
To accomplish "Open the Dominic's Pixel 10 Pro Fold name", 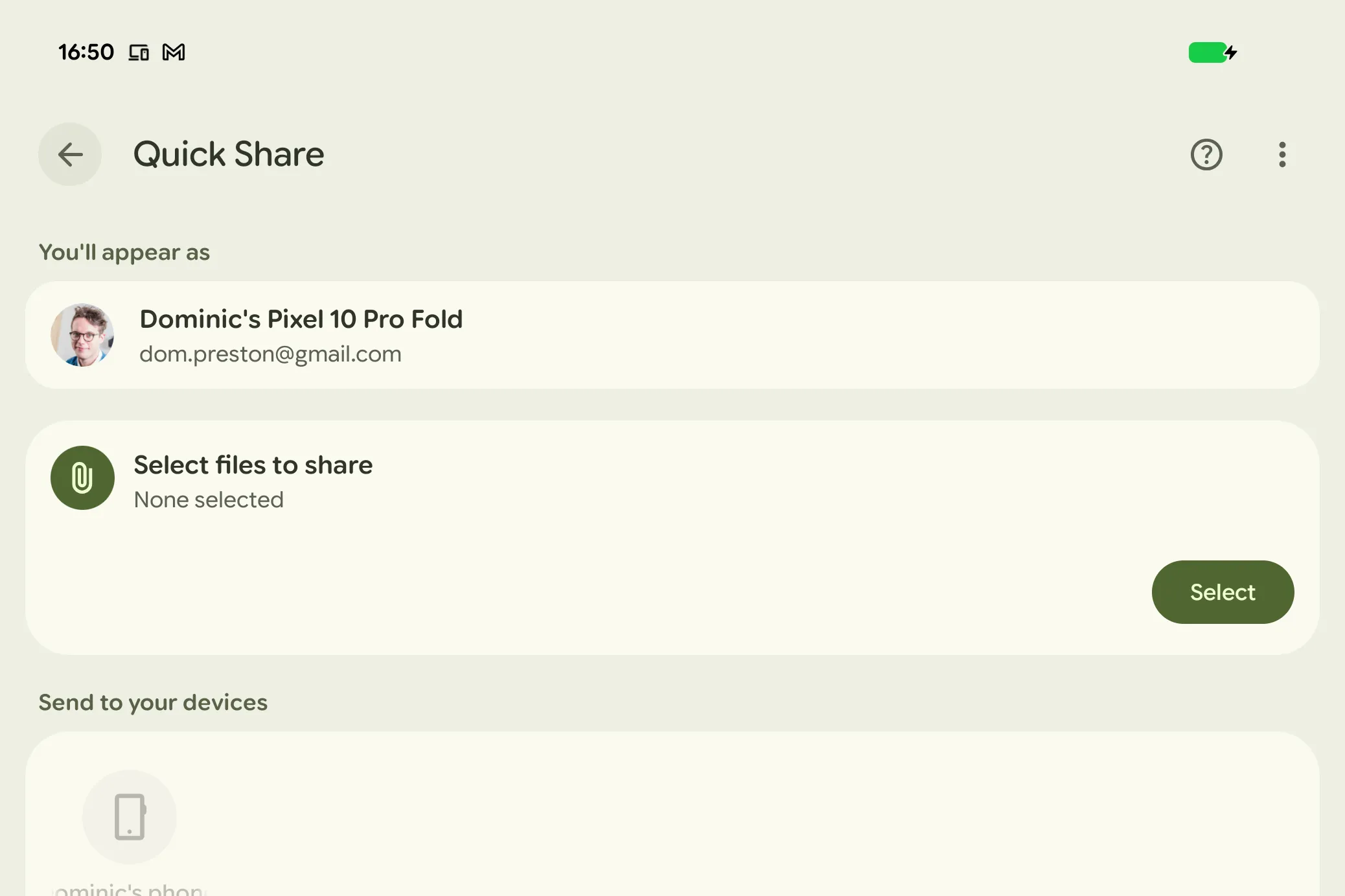I will pyautogui.click(x=301, y=319).
